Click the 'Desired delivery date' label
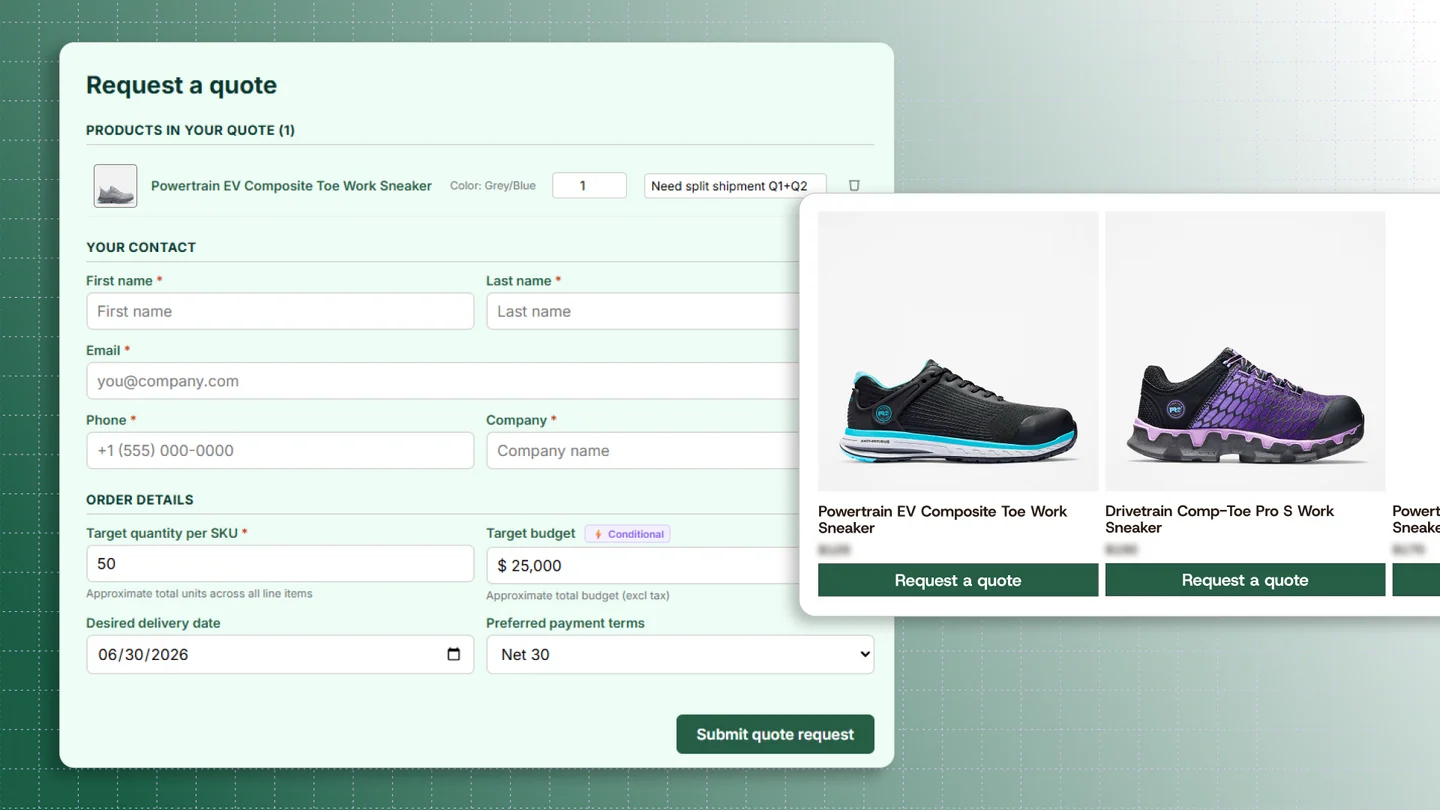Screen dimensions: 1440x810 (x=153, y=623)
